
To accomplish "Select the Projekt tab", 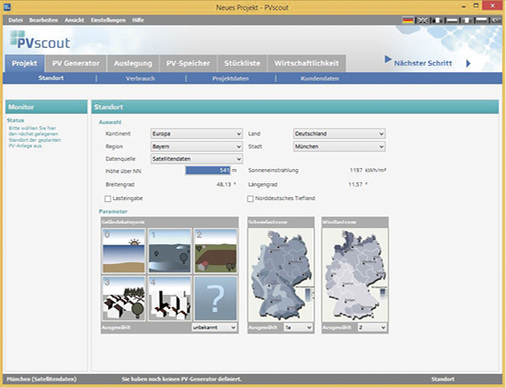I will (x=24, y=63).
